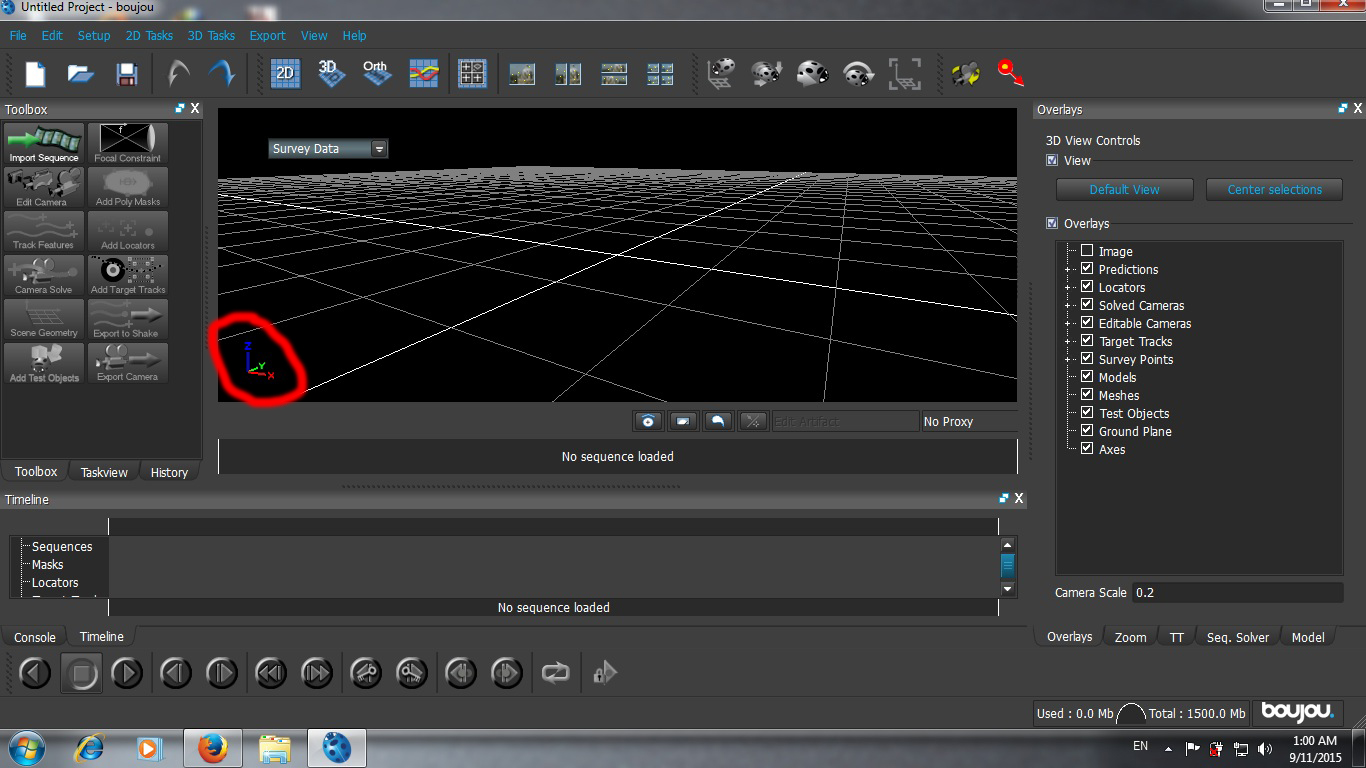Save project with the floppy disk icon
Viewport: 1366px width, 768px height.
click(x=126, y=73)
